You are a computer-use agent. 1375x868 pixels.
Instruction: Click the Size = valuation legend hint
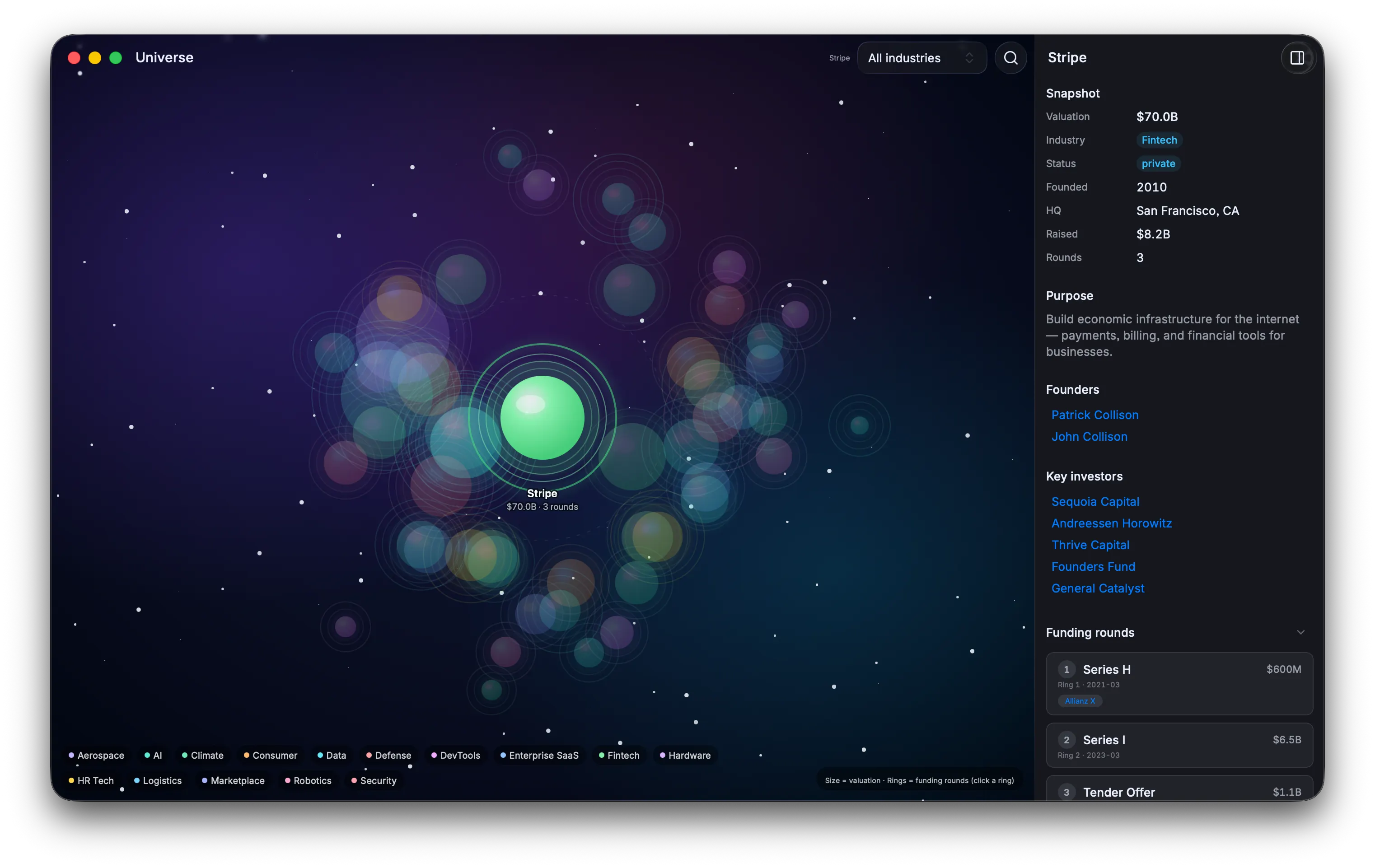tap(919, 781)
